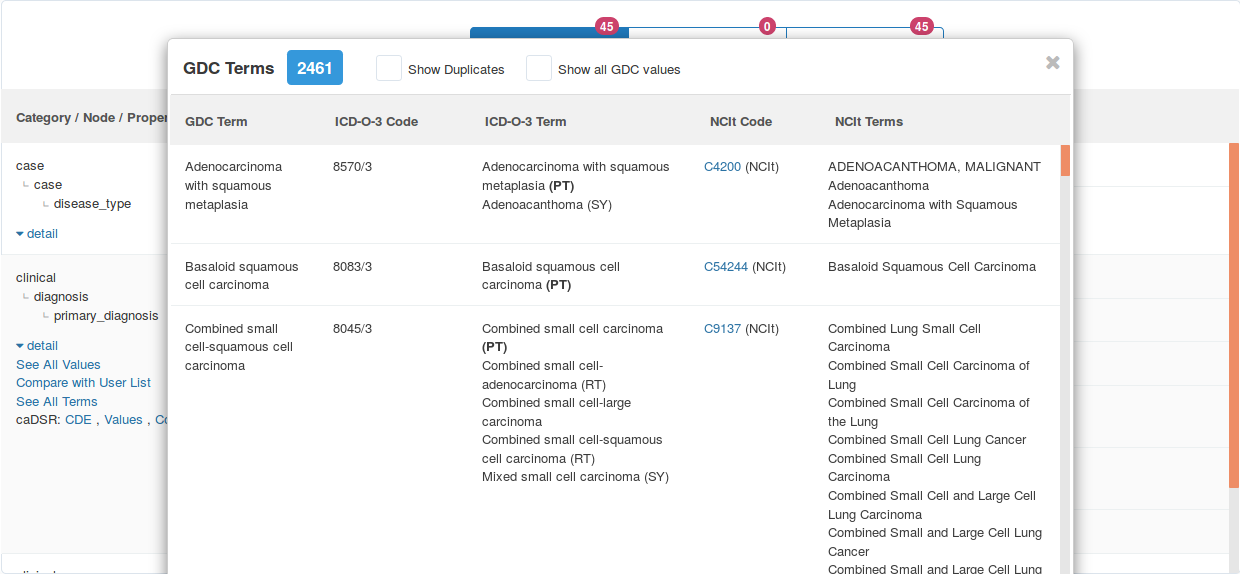Click the 2461 terms count badge
Viewport: 1240px width, 574px height.
click(315, 68)
